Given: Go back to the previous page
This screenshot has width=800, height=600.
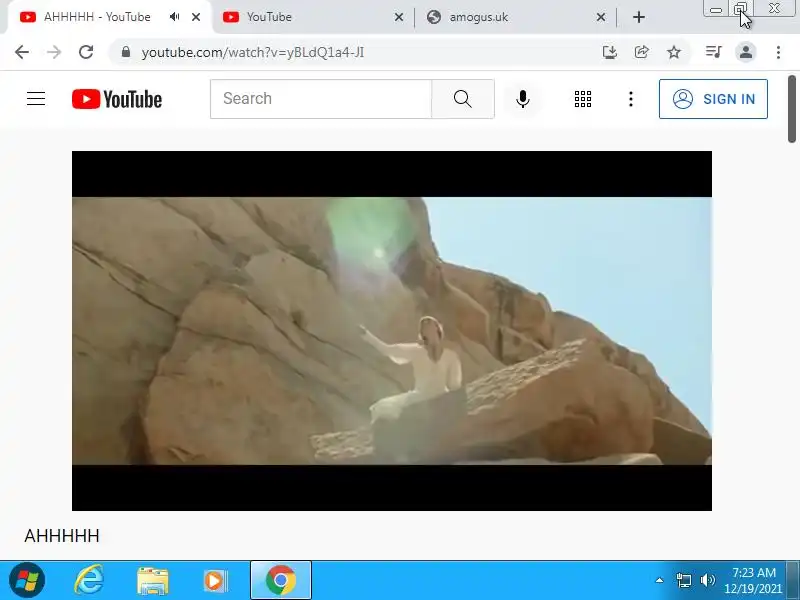Looking at the screenshot, I should [x=22, y=52].
